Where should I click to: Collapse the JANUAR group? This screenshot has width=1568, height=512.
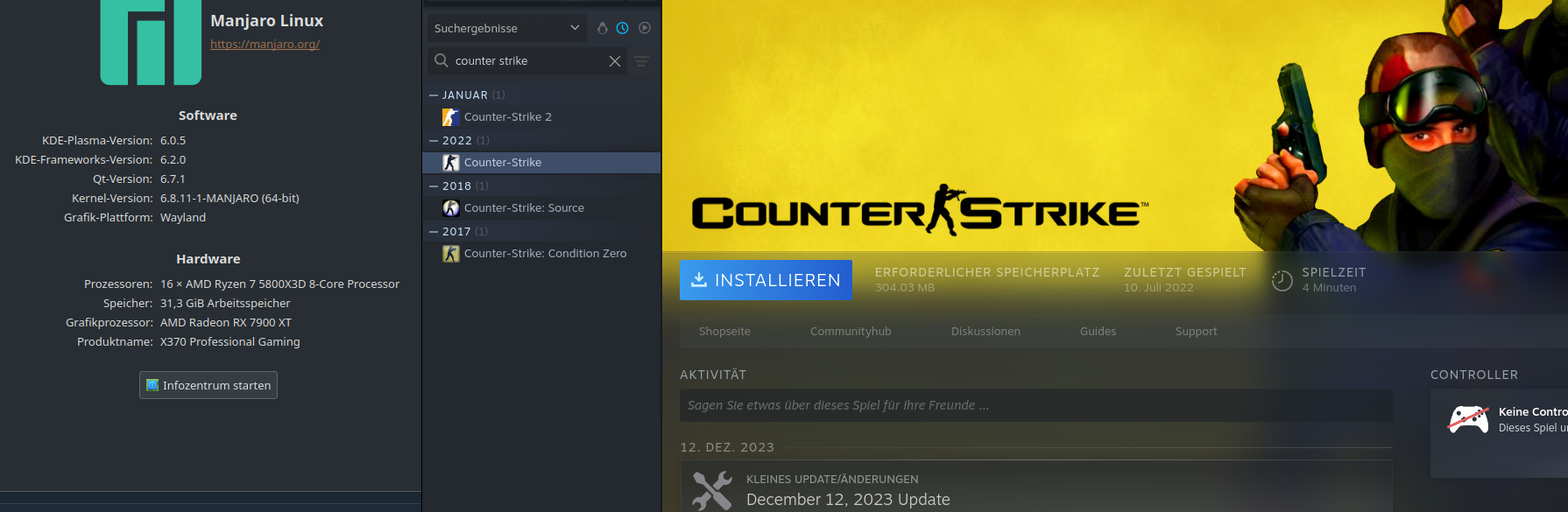click(x=433, y=95)
